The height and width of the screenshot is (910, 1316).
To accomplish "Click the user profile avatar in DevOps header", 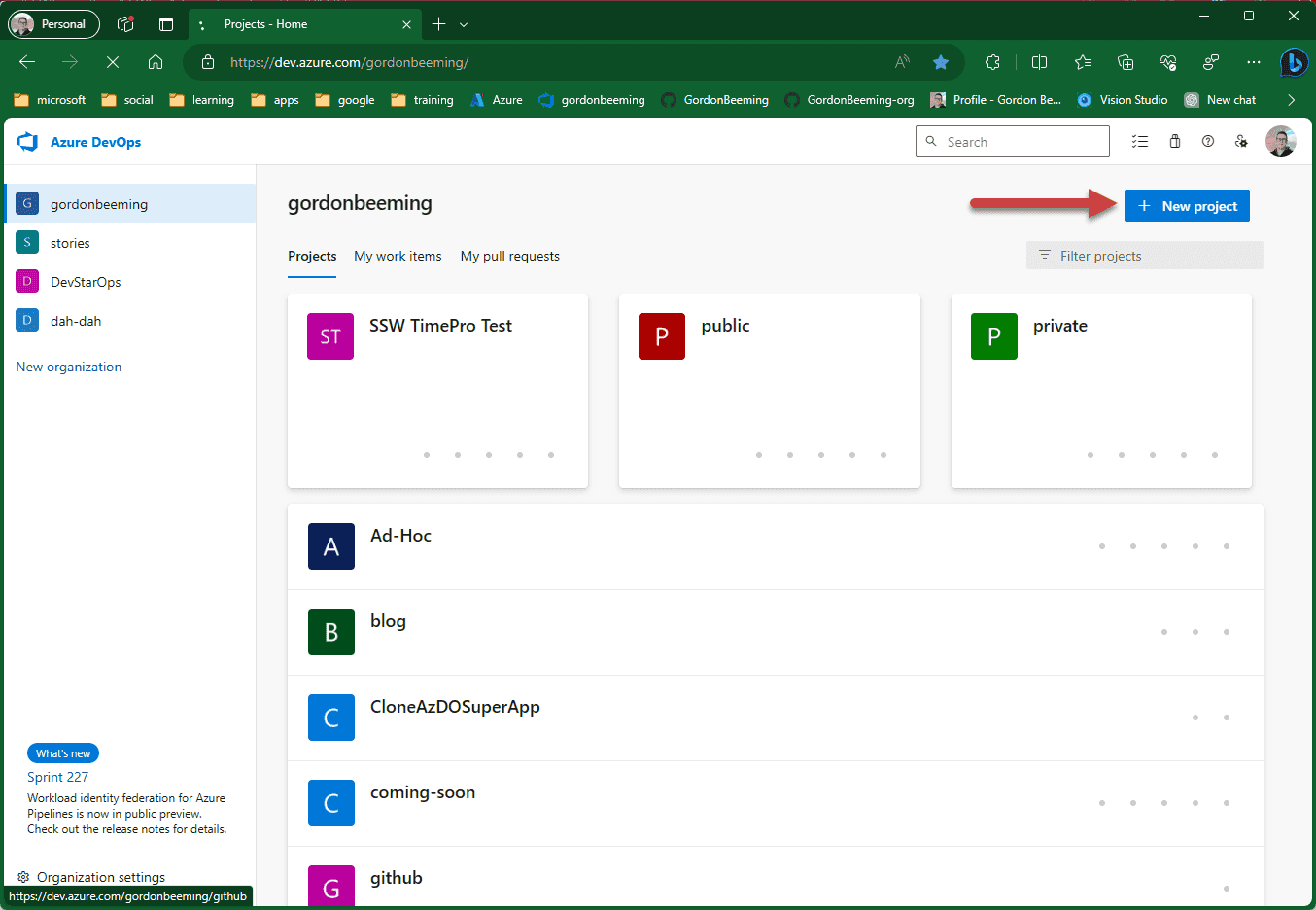I will (x=1280, y=142).
